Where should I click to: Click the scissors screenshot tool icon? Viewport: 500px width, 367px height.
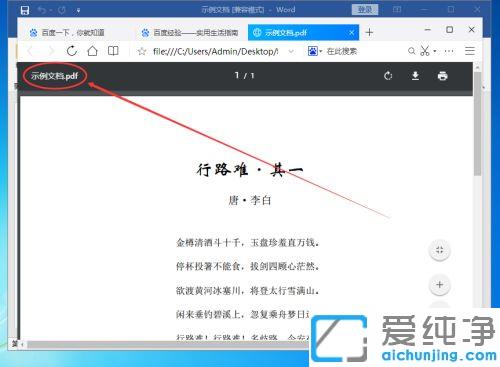pos(425,51)
